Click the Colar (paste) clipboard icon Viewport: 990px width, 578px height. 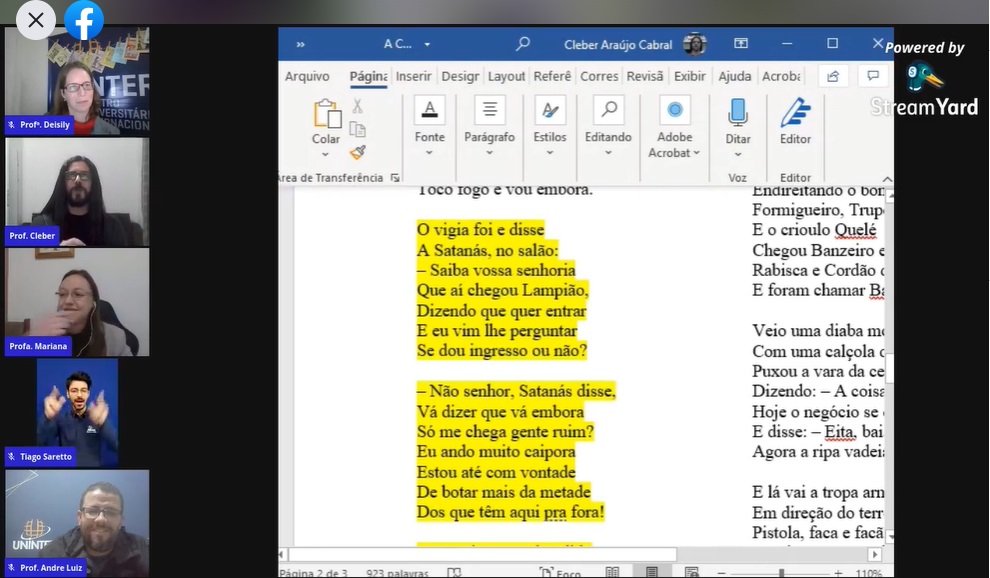[x=326, y=116]
